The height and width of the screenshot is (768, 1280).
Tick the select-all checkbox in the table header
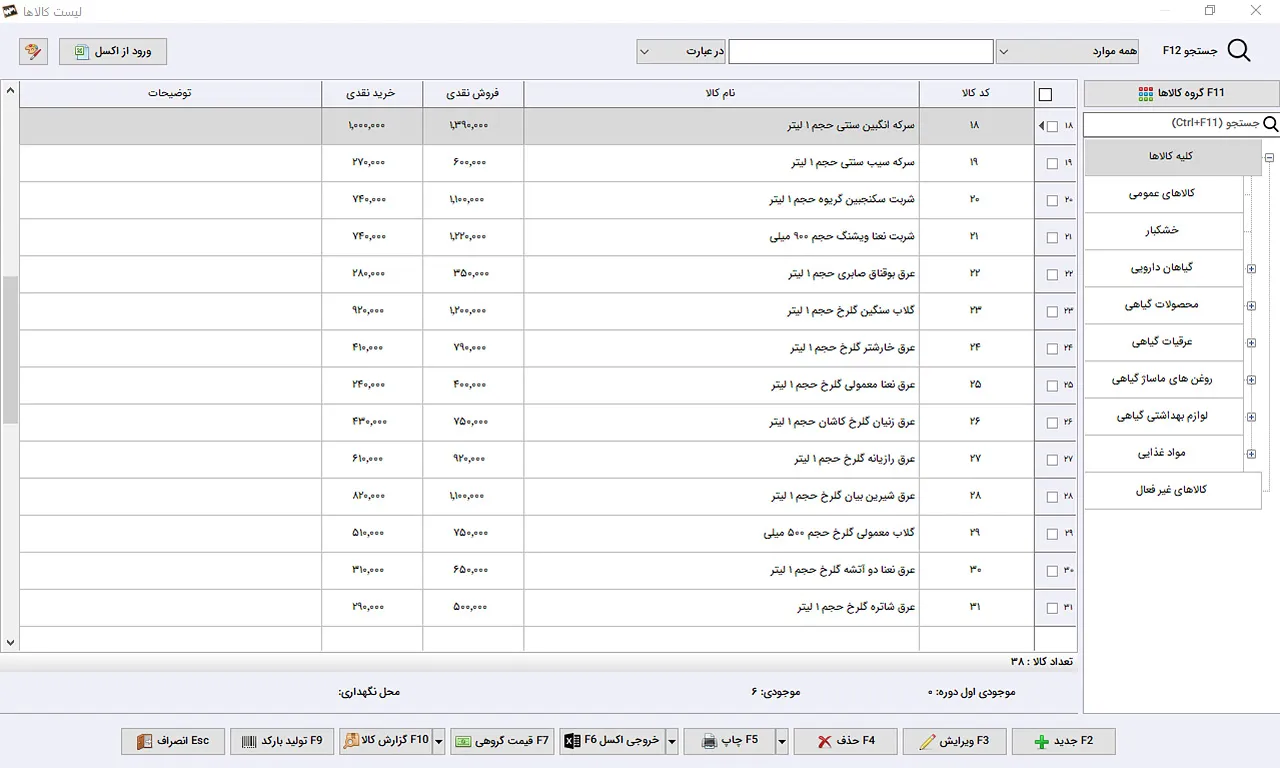[x=1046, y=95]
